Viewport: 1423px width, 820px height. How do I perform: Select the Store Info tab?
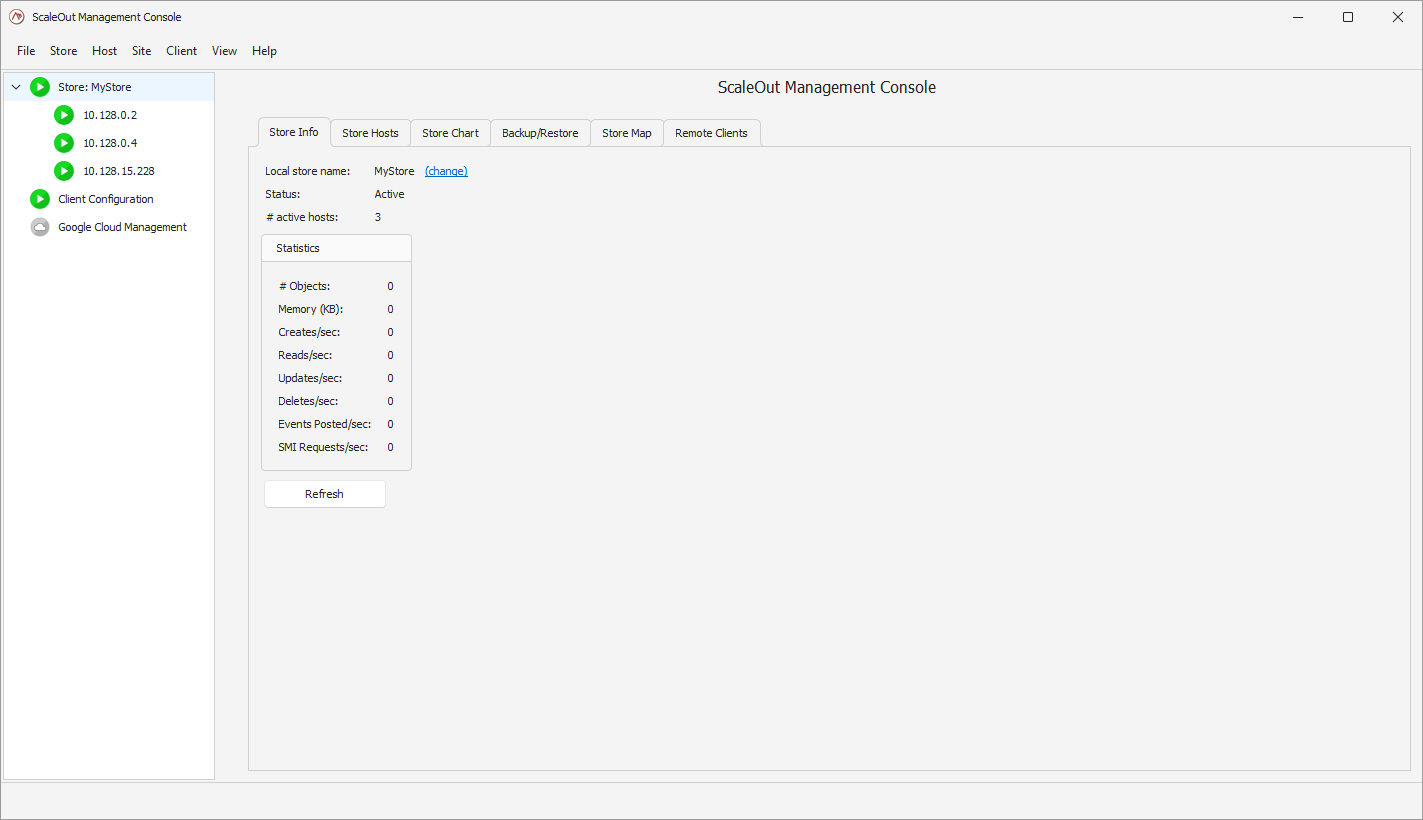tap(294, 132)
